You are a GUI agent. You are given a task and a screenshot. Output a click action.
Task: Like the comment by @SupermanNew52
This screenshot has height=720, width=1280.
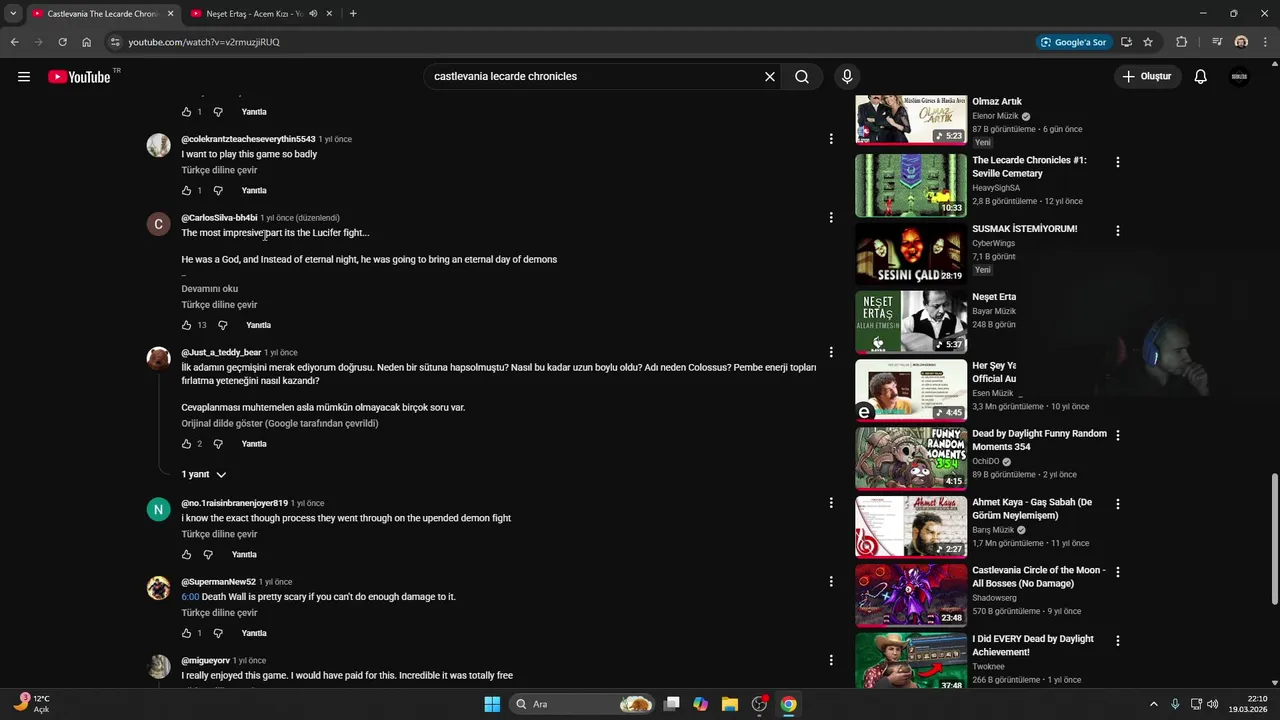point(186,633)
